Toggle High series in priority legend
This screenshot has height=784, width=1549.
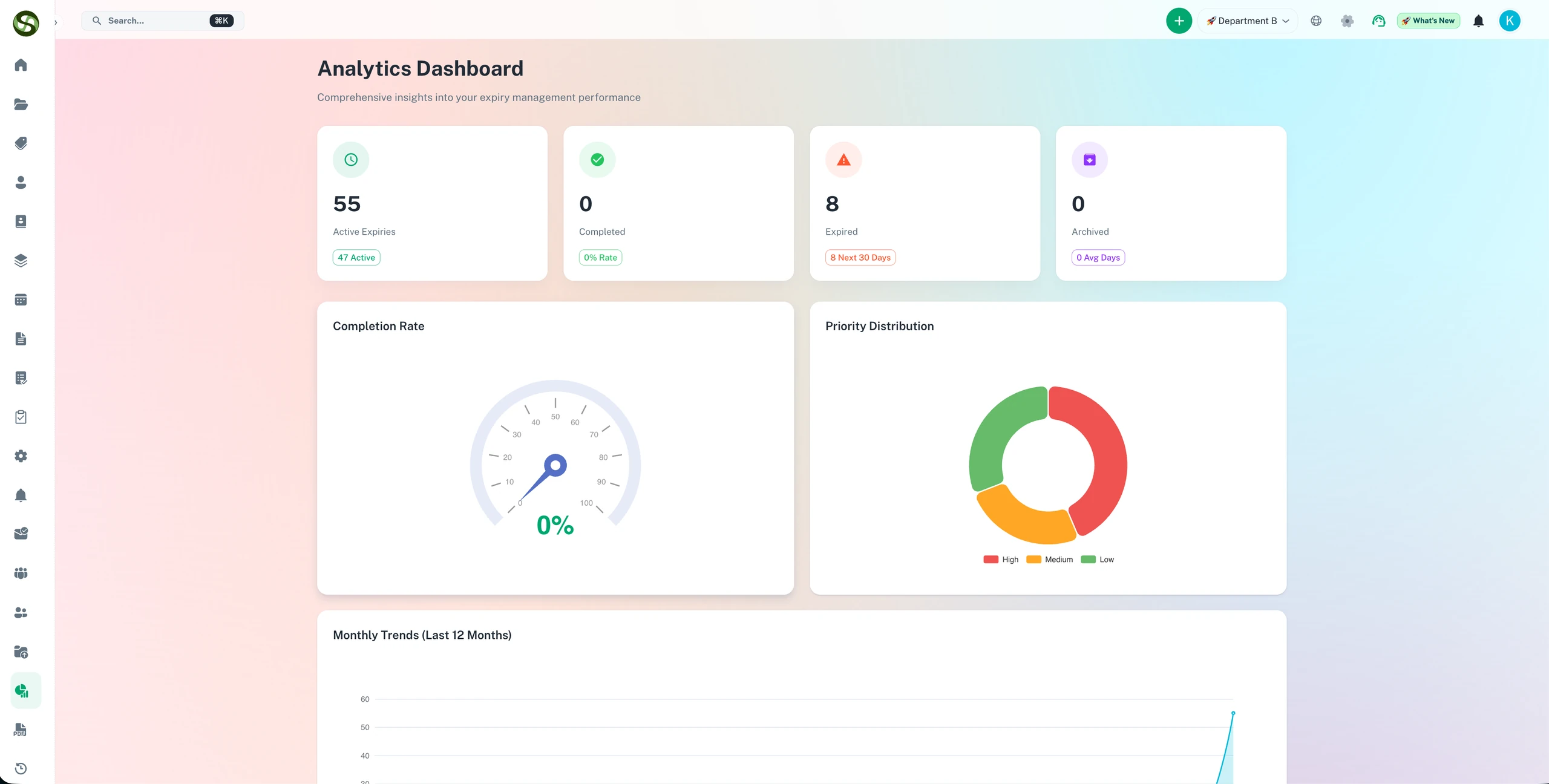coord(1001,560)
